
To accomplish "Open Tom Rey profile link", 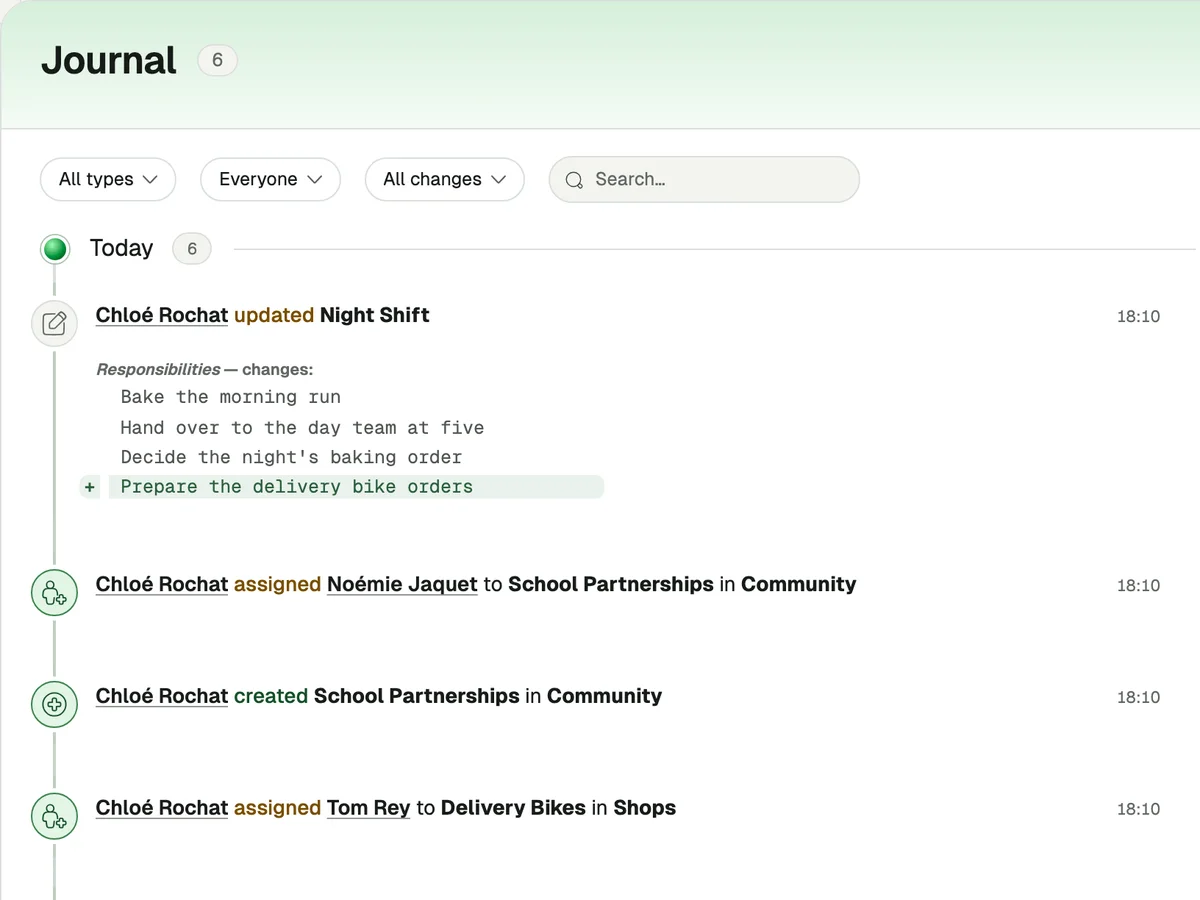I will [368, 808].
